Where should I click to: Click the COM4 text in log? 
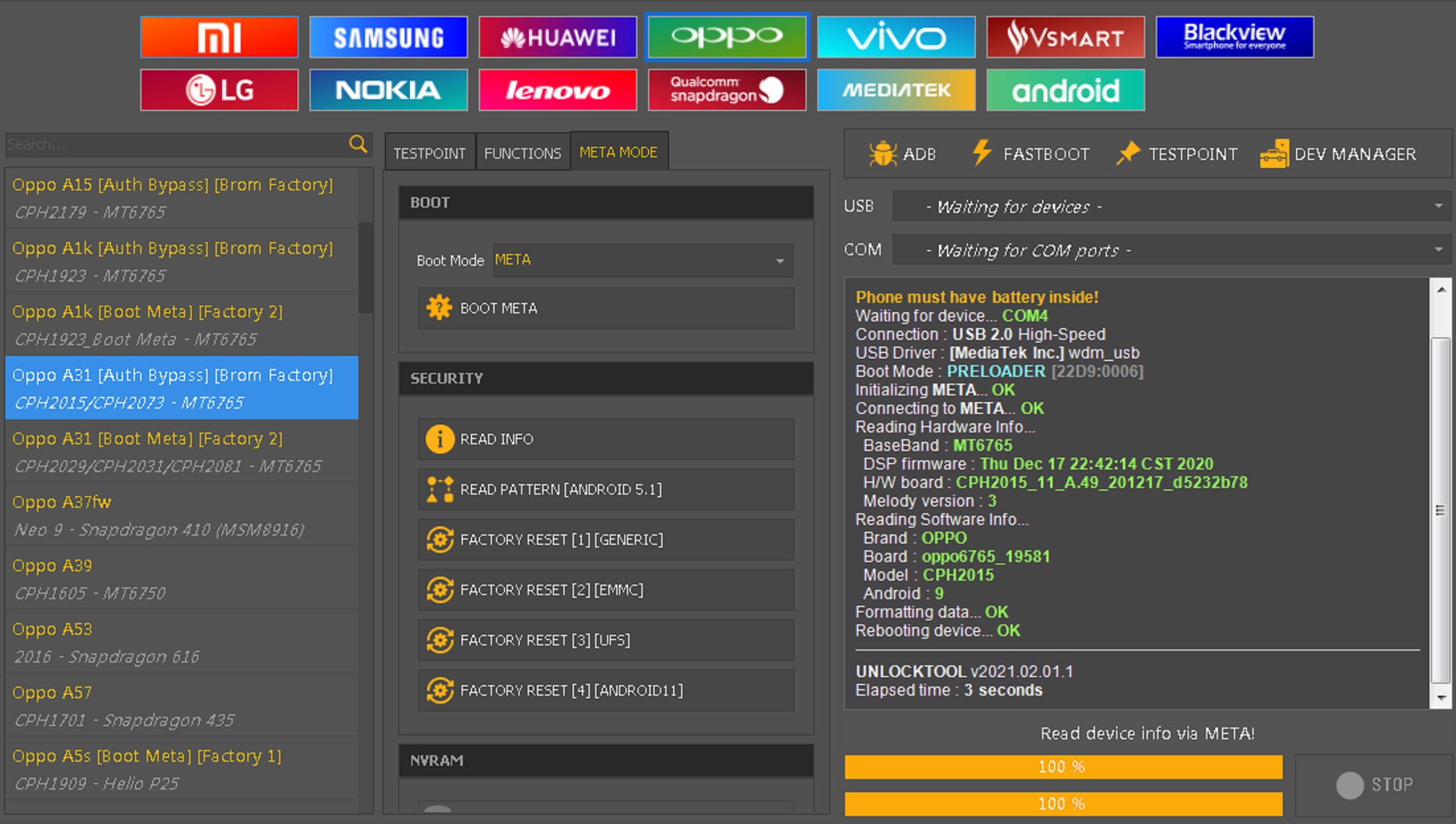coord(1025,316)
